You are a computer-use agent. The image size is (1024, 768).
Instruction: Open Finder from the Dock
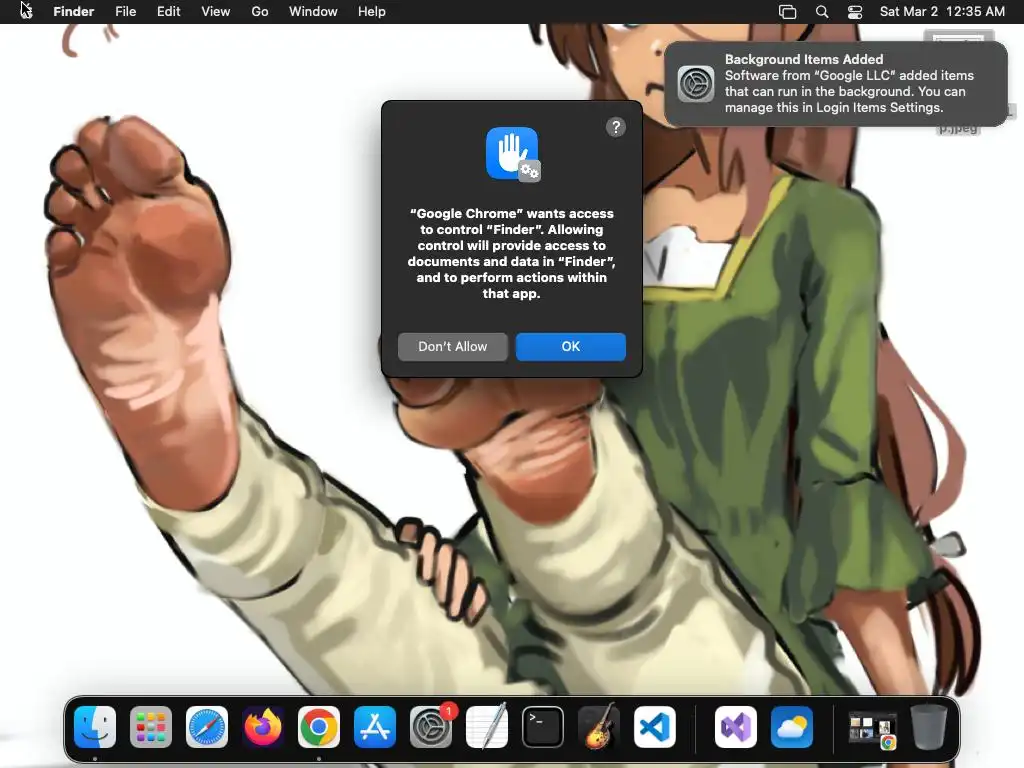coord(95,727)
